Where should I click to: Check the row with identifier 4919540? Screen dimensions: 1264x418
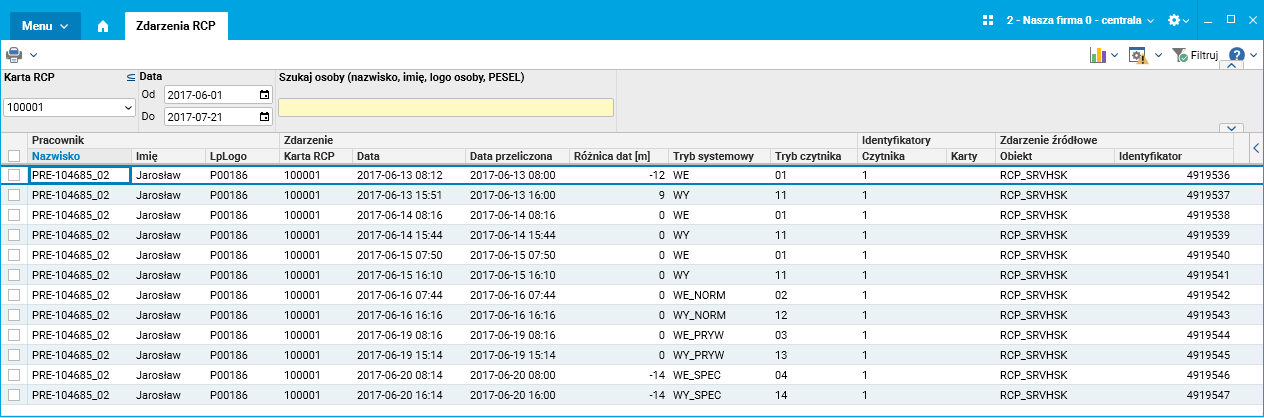[14, 255]
